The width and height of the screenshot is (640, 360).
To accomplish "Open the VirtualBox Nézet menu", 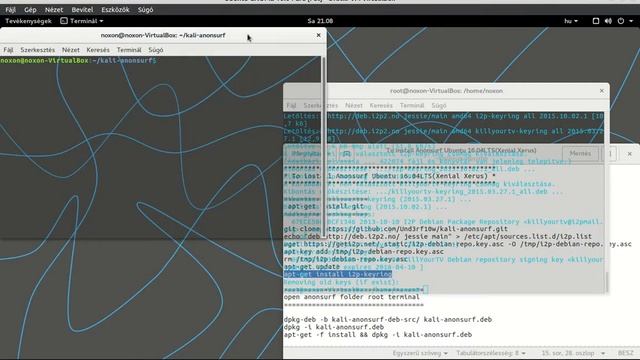I will coord(54,9).
